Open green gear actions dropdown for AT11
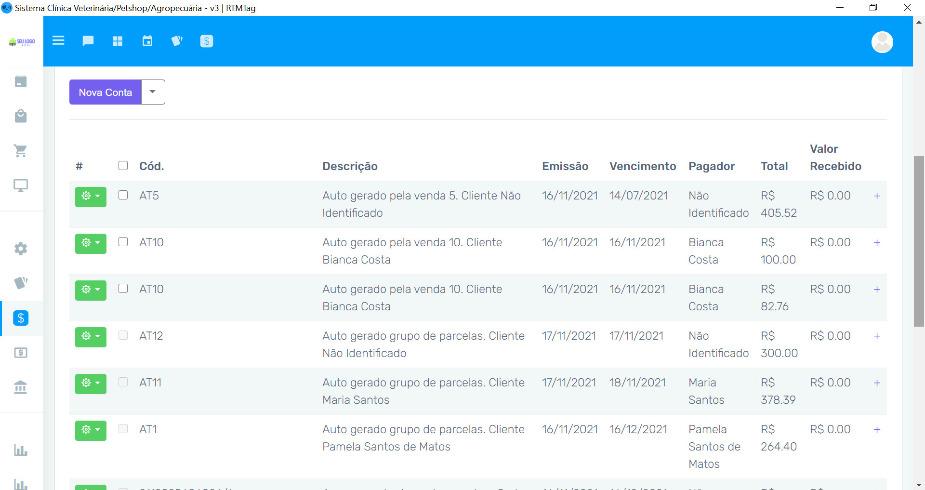This screenshot has height=490, width=925. pyautogui.click(x=90, y=384)
